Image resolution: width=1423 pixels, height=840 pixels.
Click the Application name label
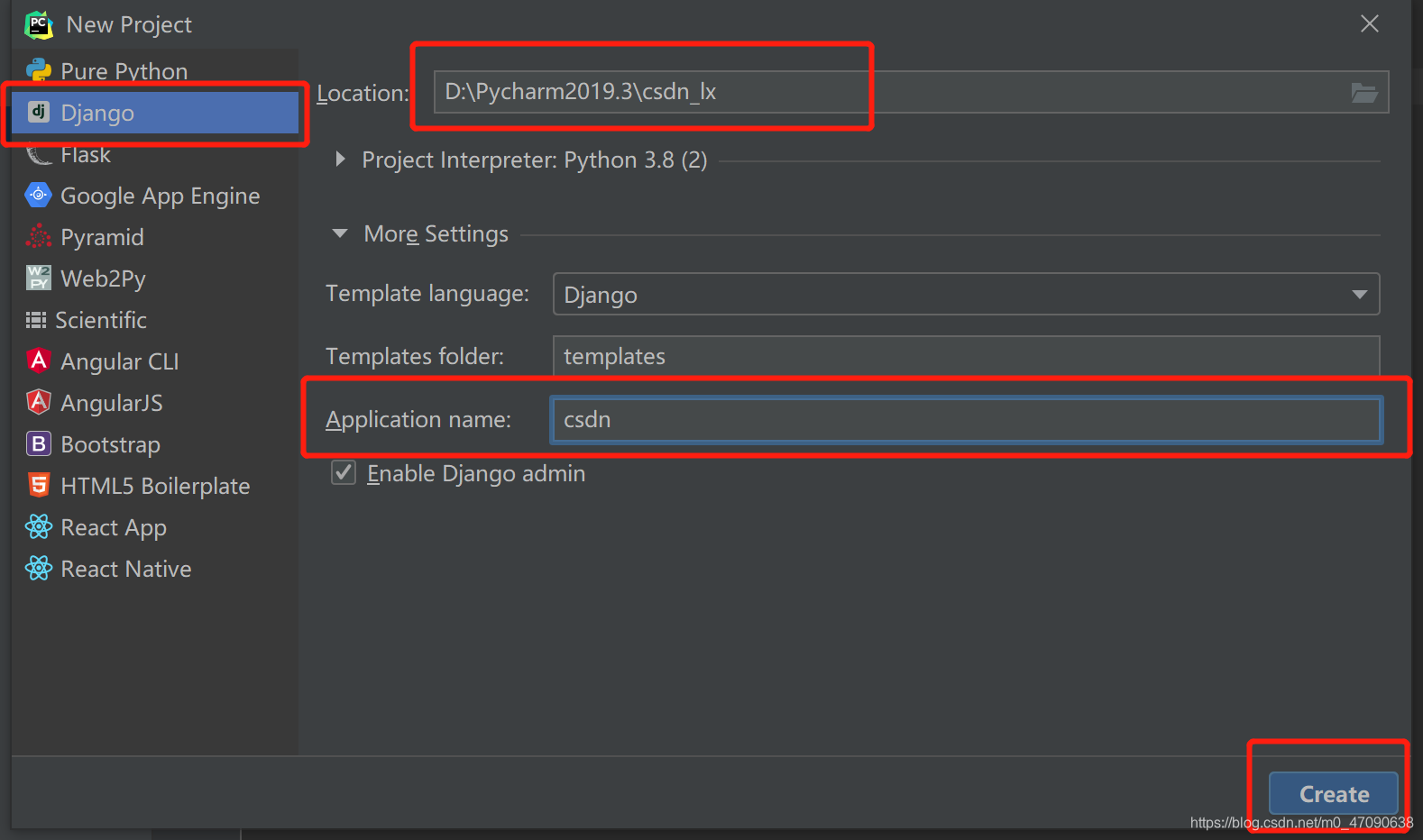coord(418,420)
